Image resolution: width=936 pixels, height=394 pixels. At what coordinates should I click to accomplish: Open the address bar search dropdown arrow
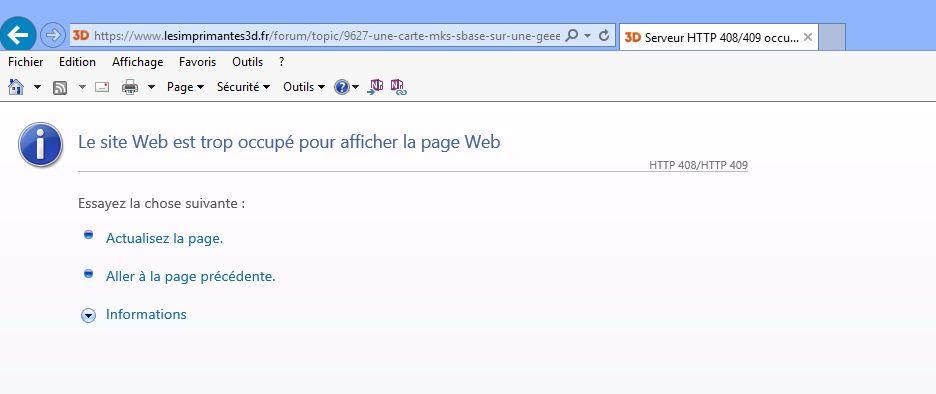tap(587, 36)
